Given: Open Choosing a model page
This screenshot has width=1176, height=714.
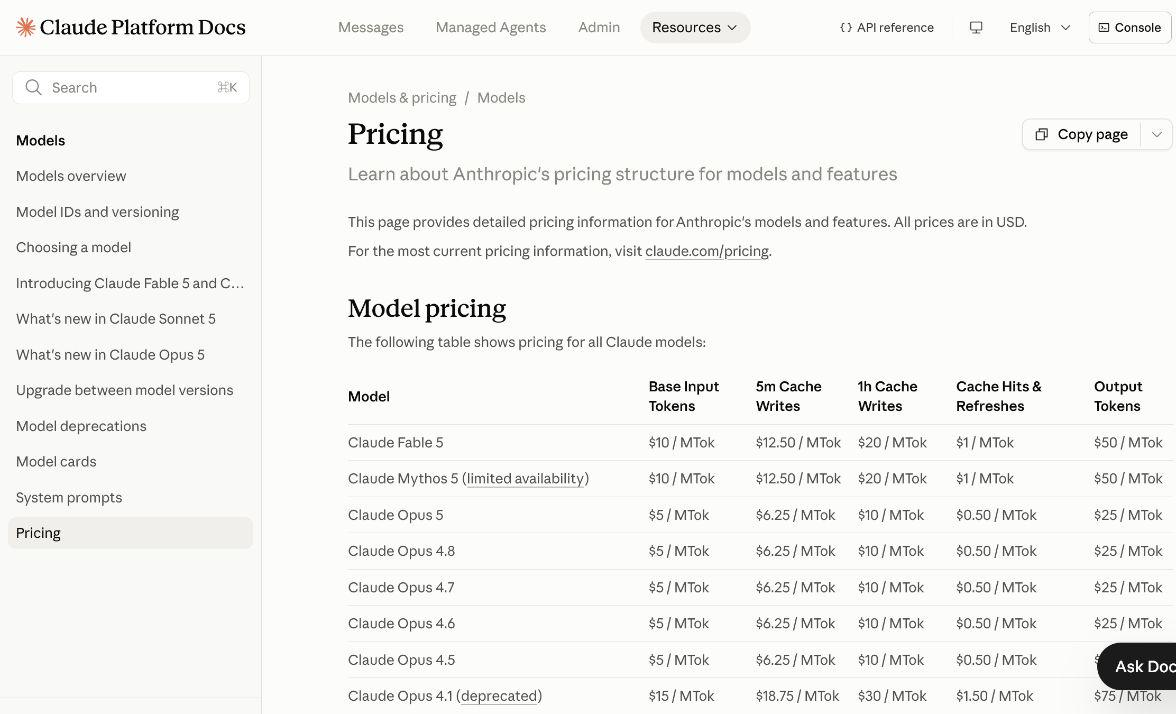Looking at the screenshot, I should click(x=74, y=248).
